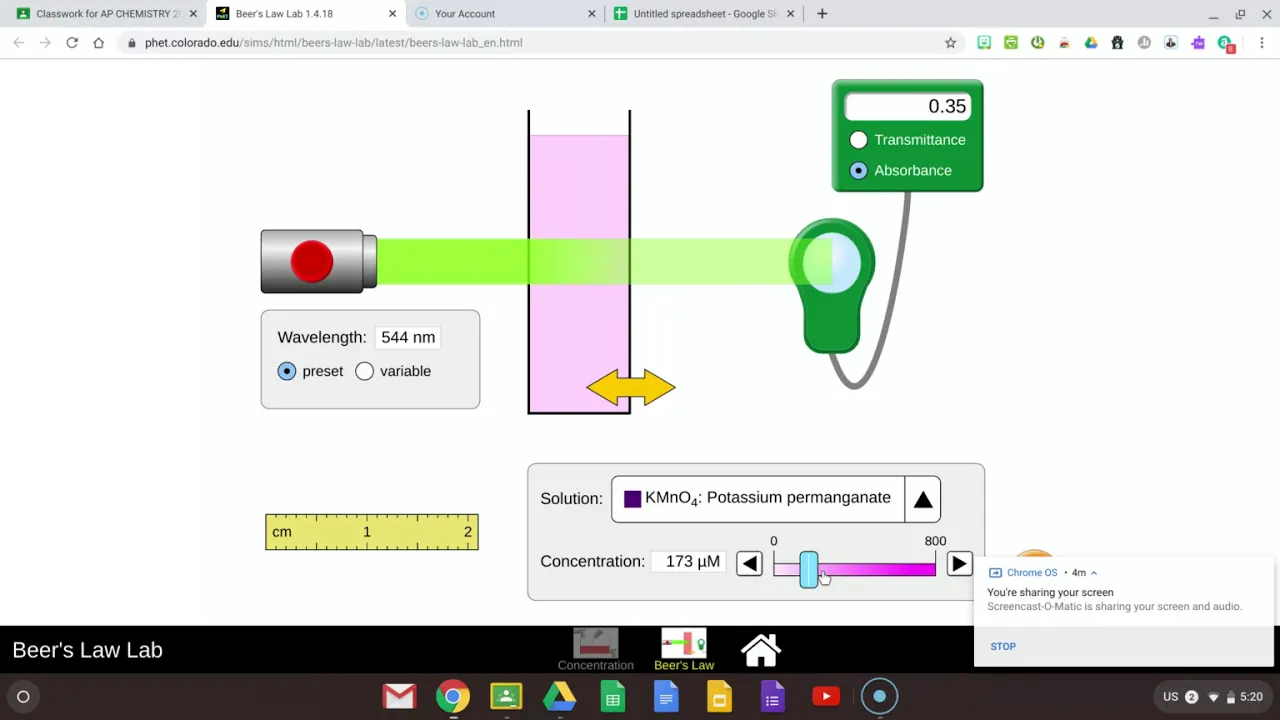Open the teal smiley-face extension
This screenshot has width=1280, height=720.
984,43
